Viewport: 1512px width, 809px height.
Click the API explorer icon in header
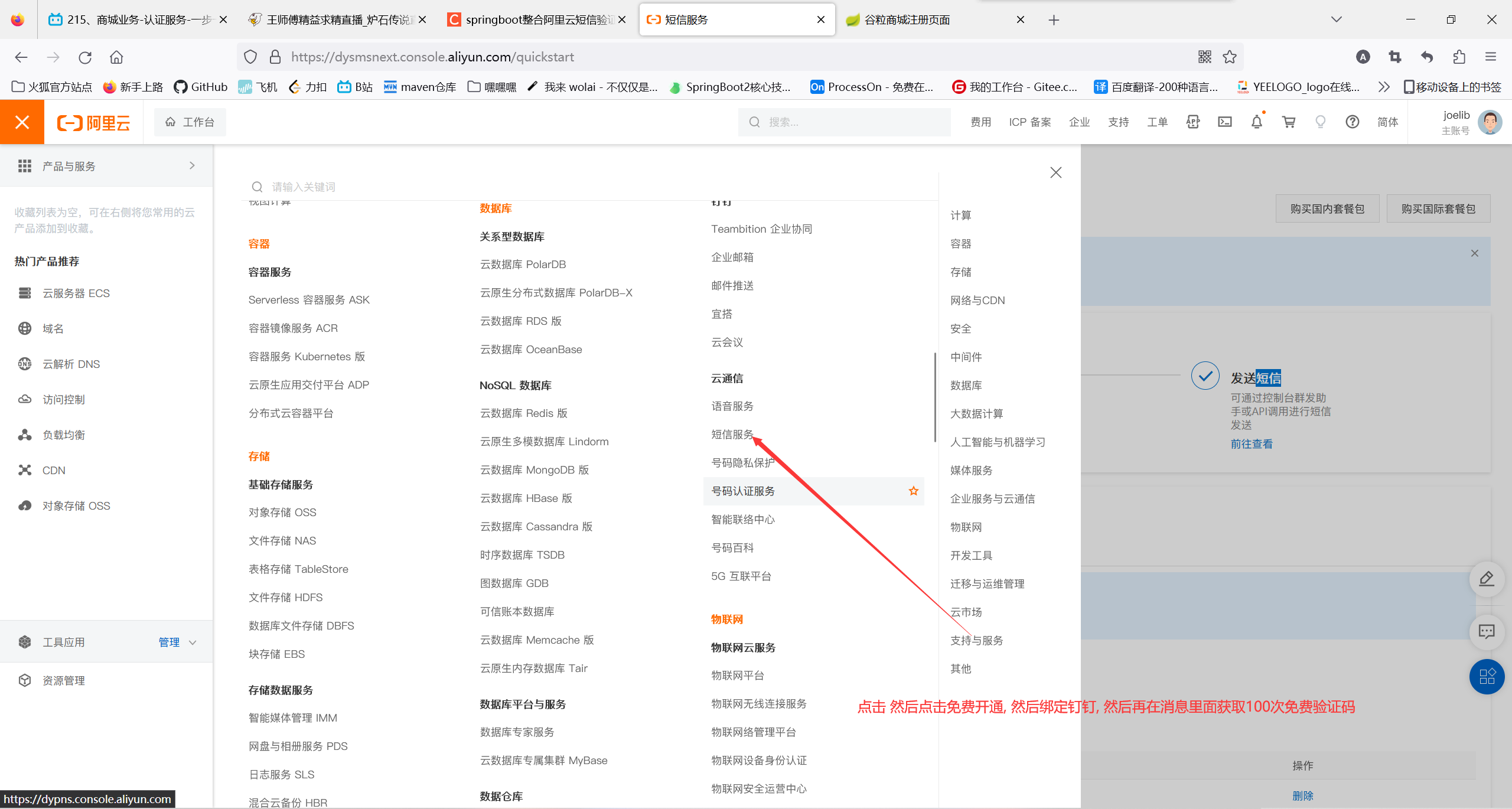point(1192,122)
